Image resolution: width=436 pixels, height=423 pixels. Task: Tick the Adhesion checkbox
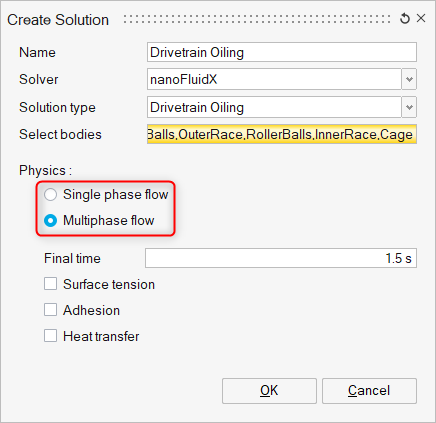(x=50, y=310)
